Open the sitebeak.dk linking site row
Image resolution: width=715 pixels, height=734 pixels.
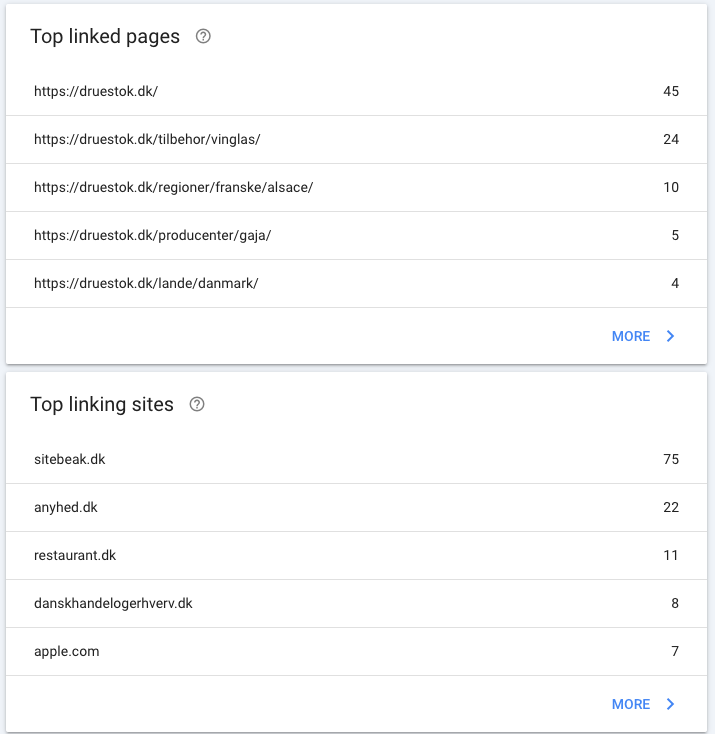(356, 459)
